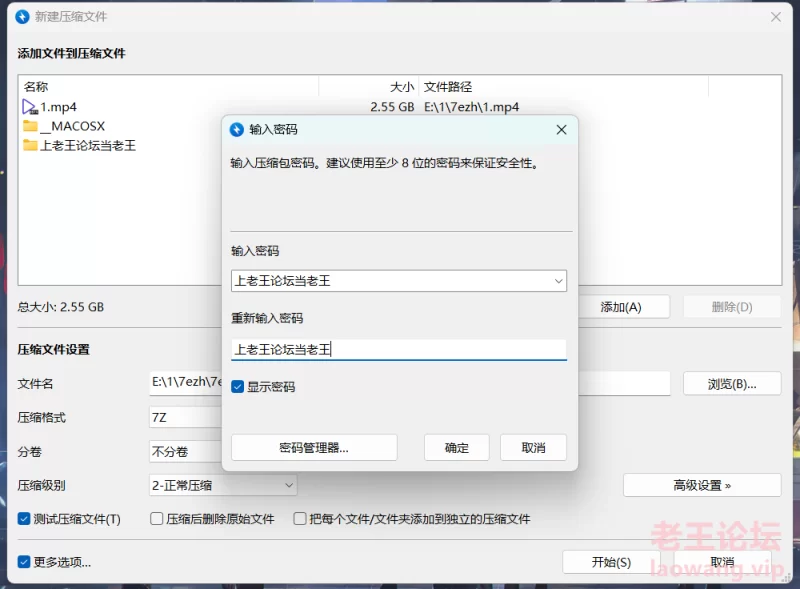Sort by 文件路径 column header
800x589 pixels.
(x=448, y=87)
